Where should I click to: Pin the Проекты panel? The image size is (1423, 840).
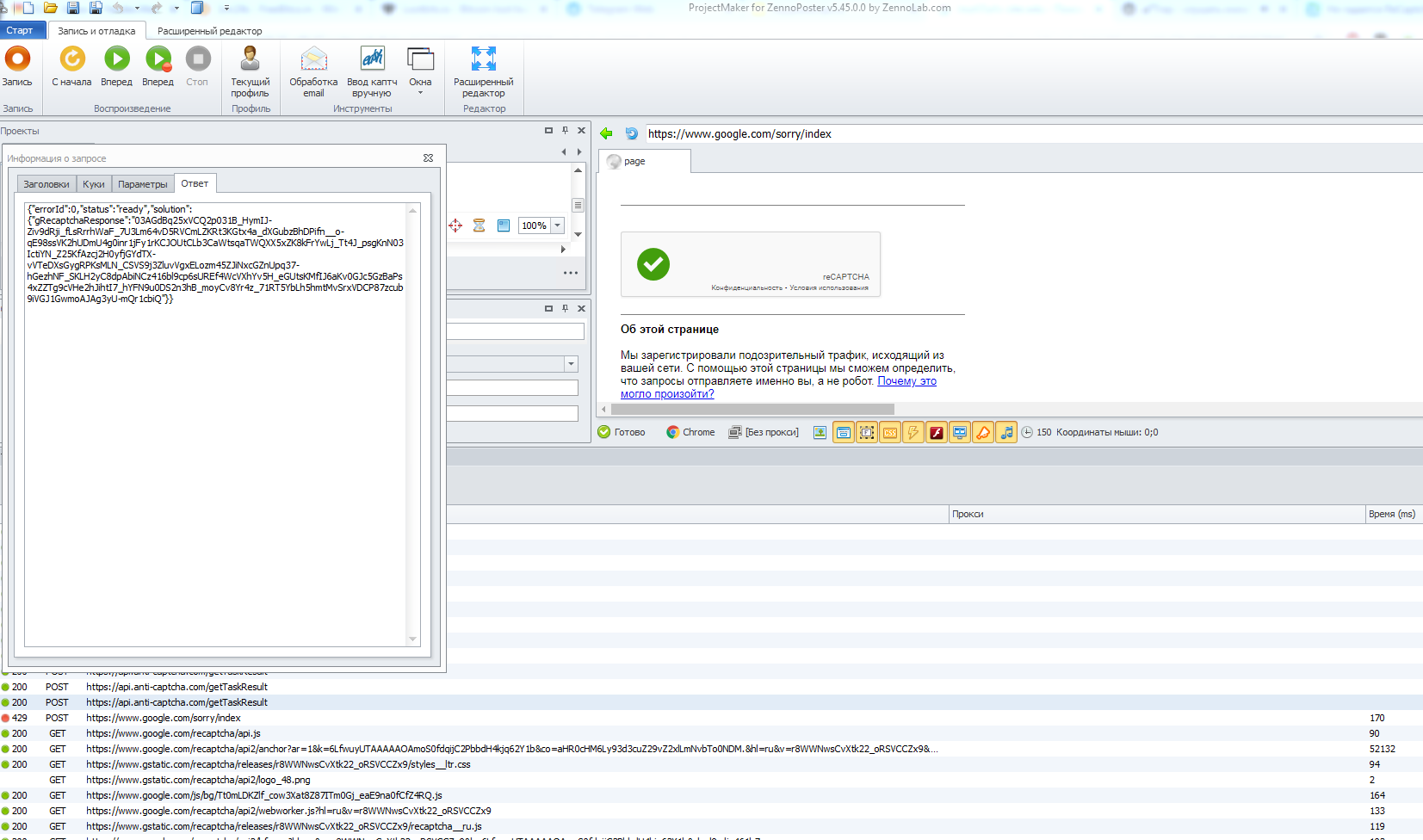(x=566, y=131)
